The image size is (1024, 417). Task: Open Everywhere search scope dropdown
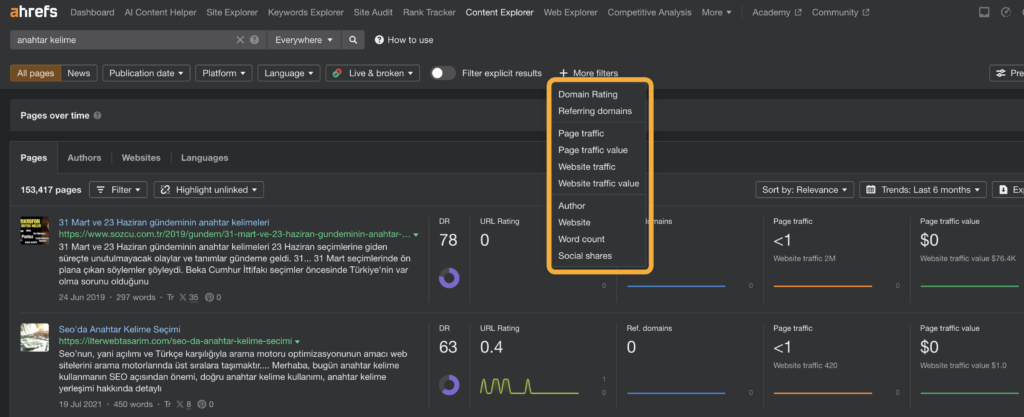click(304, 40)
